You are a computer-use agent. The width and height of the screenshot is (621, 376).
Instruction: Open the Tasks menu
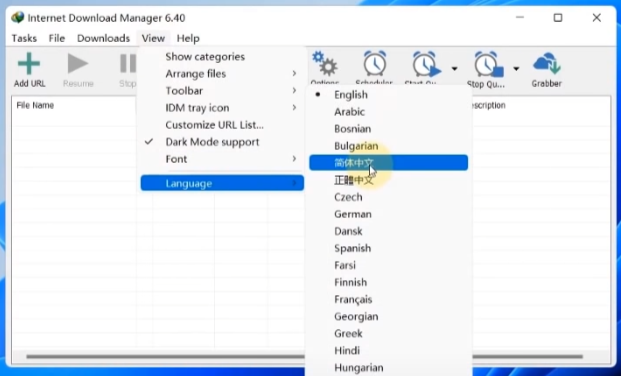coord(24,38)
